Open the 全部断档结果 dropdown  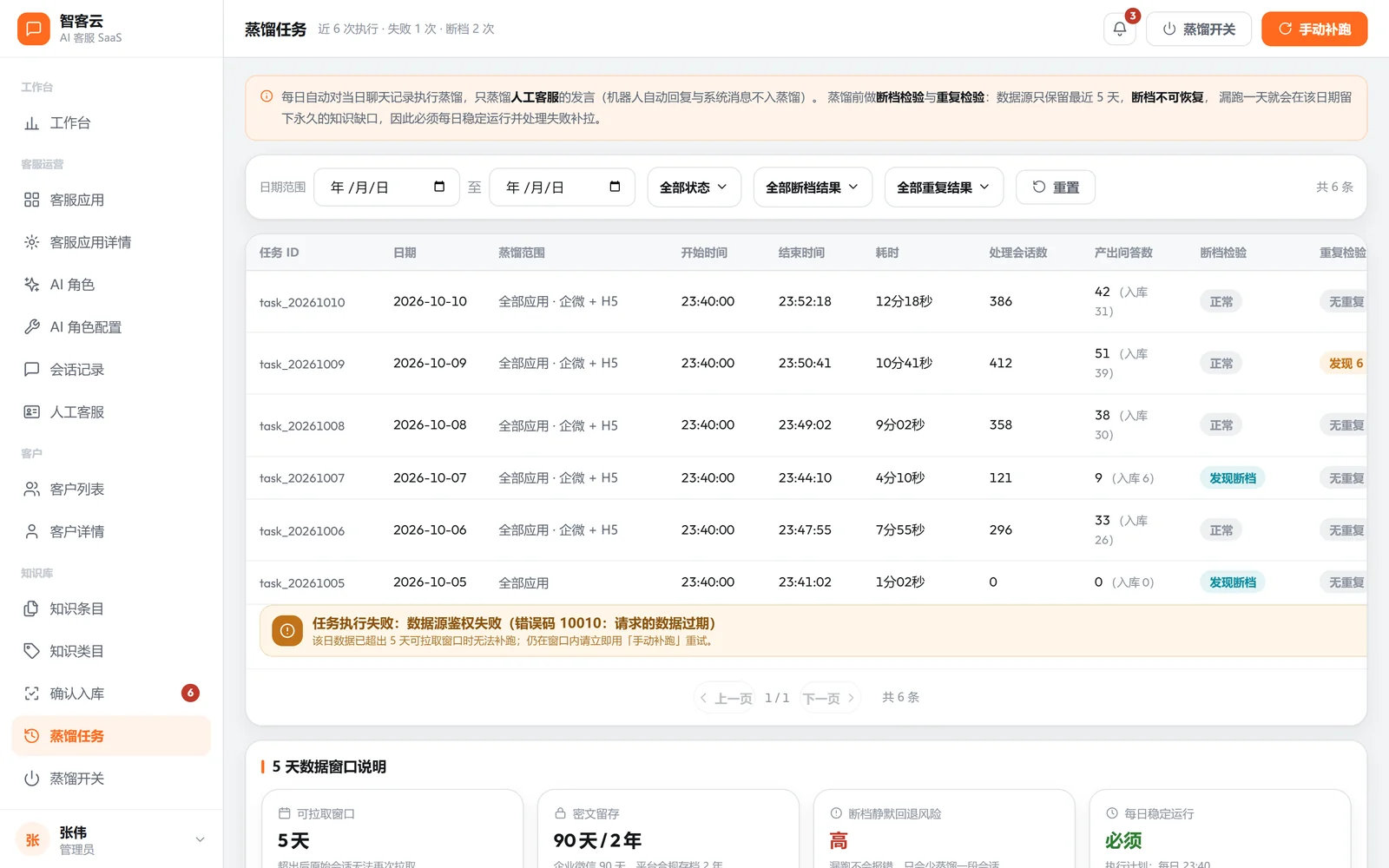(x=813, y=187)
